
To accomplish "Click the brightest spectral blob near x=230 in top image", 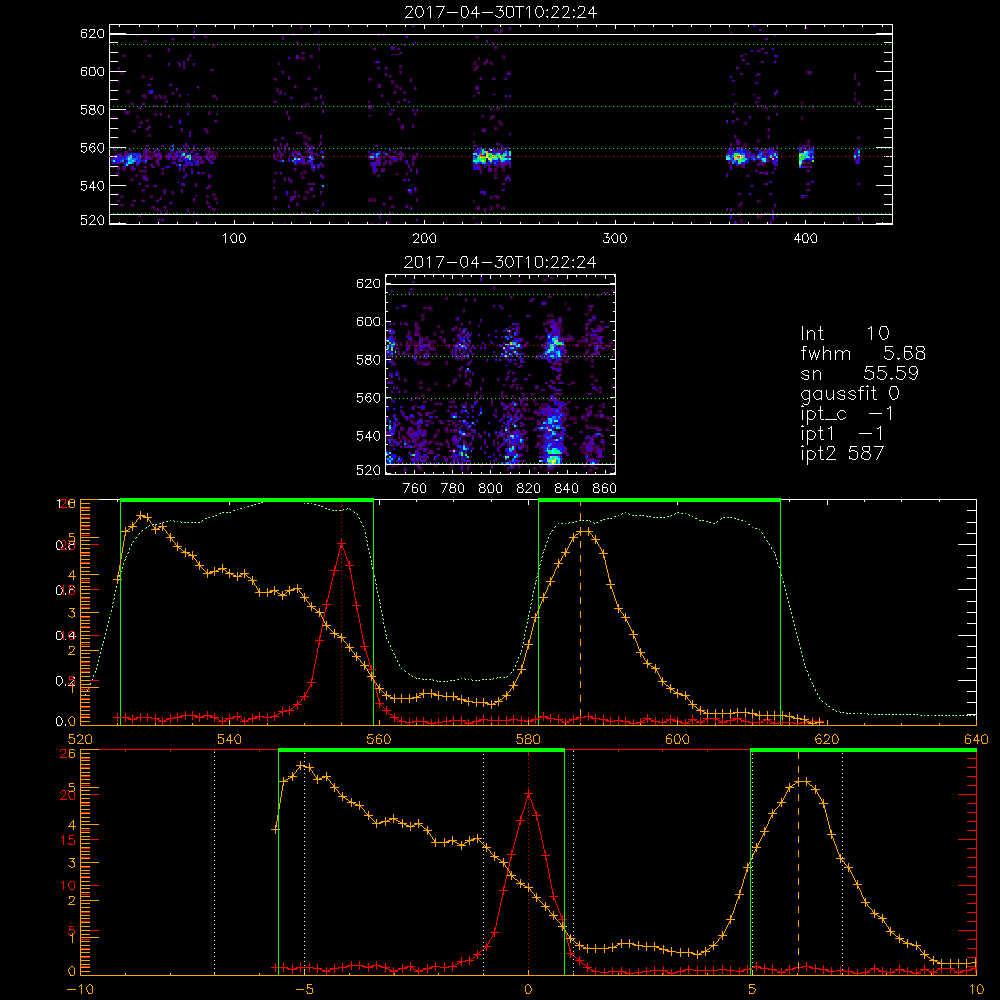I will coord(491,156).
